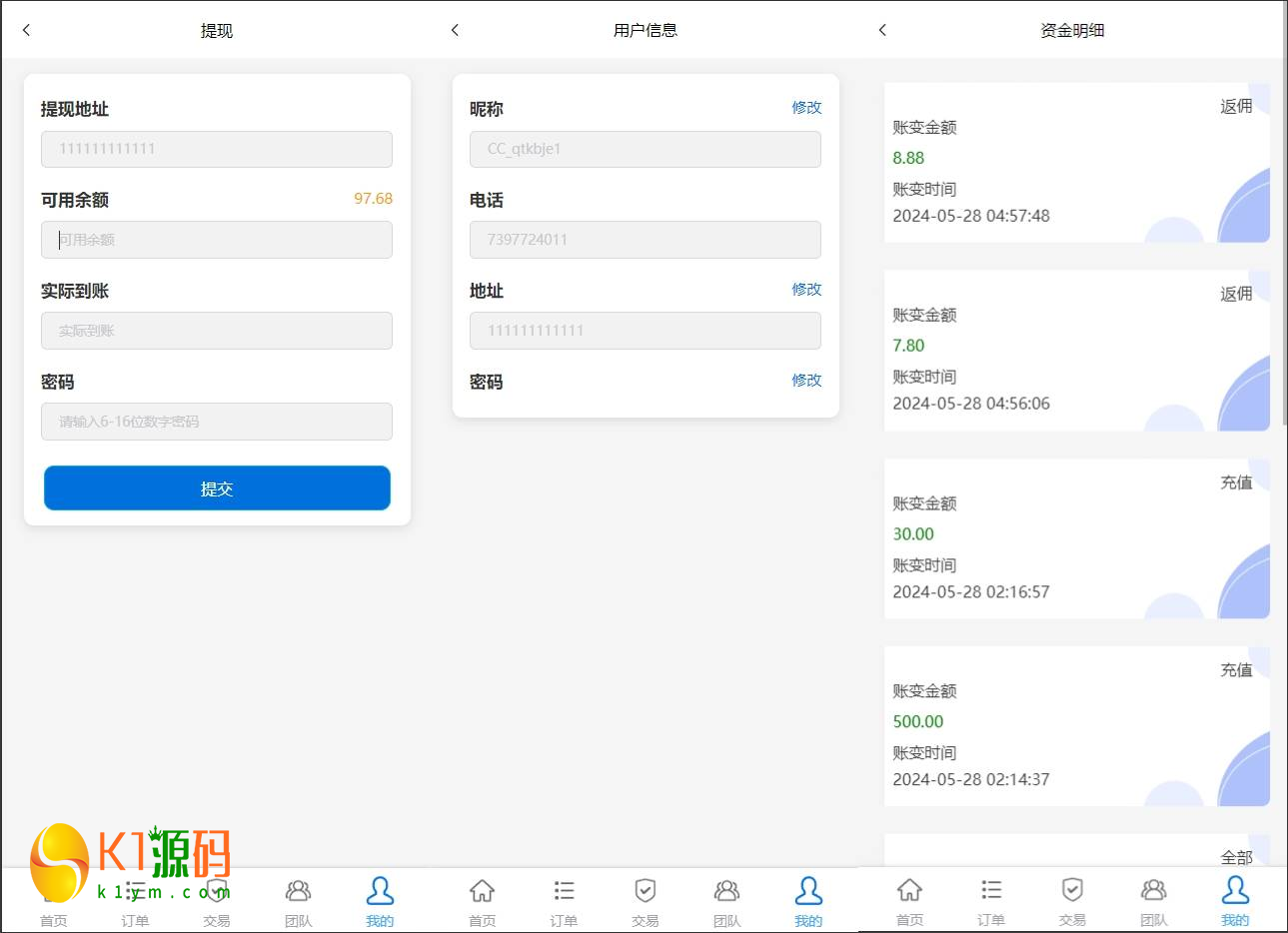Click 返佣 label on the 8.88 card
The width and height of the screenshot is (1288, 933).
tap(1236, 106)
